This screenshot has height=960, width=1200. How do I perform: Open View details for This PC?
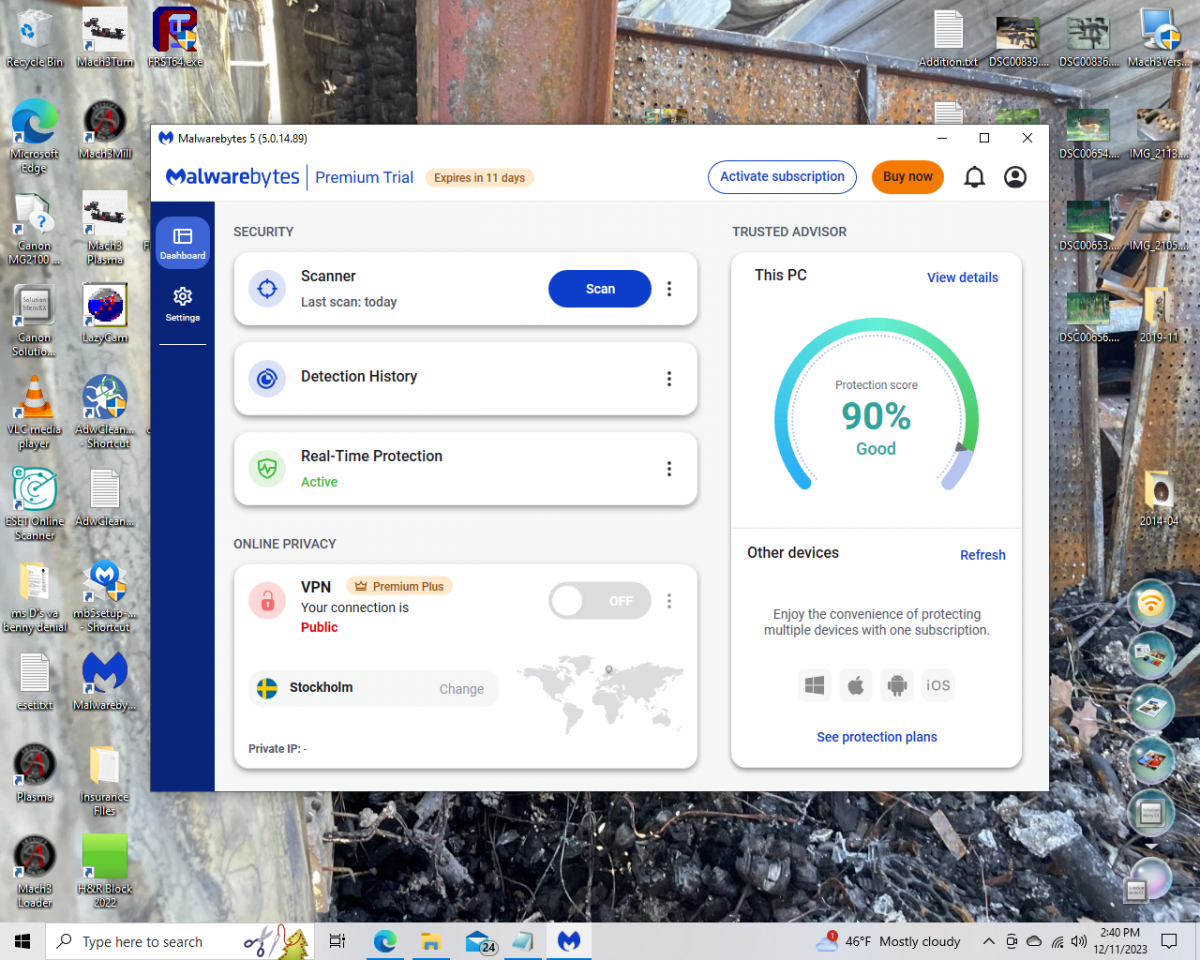pyautogui.click(x=962, y=278)
